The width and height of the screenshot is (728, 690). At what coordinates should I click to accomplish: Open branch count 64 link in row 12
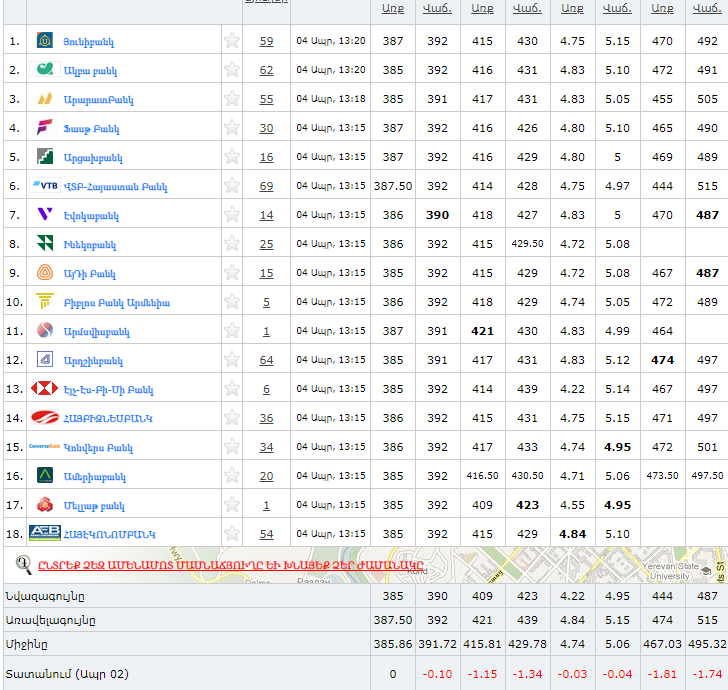266,360
